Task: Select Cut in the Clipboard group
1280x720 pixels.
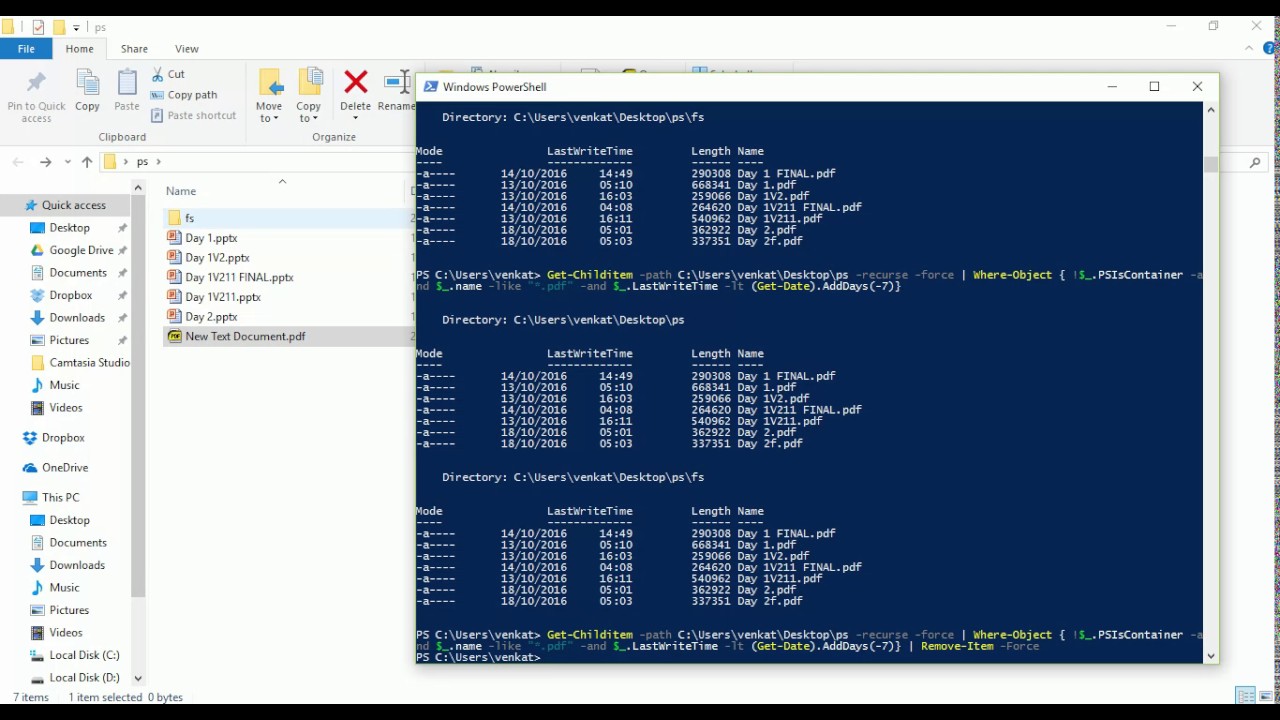Action: (168, 74)
